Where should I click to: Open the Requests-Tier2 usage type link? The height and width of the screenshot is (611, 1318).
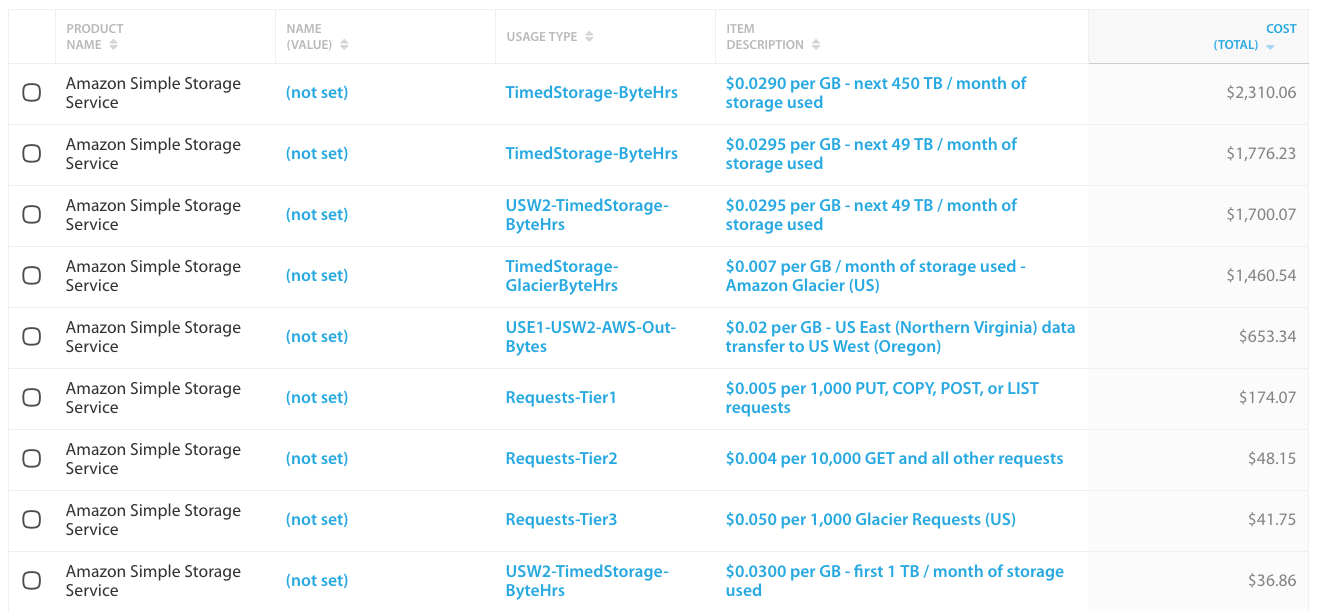click(x=561, y=458)
